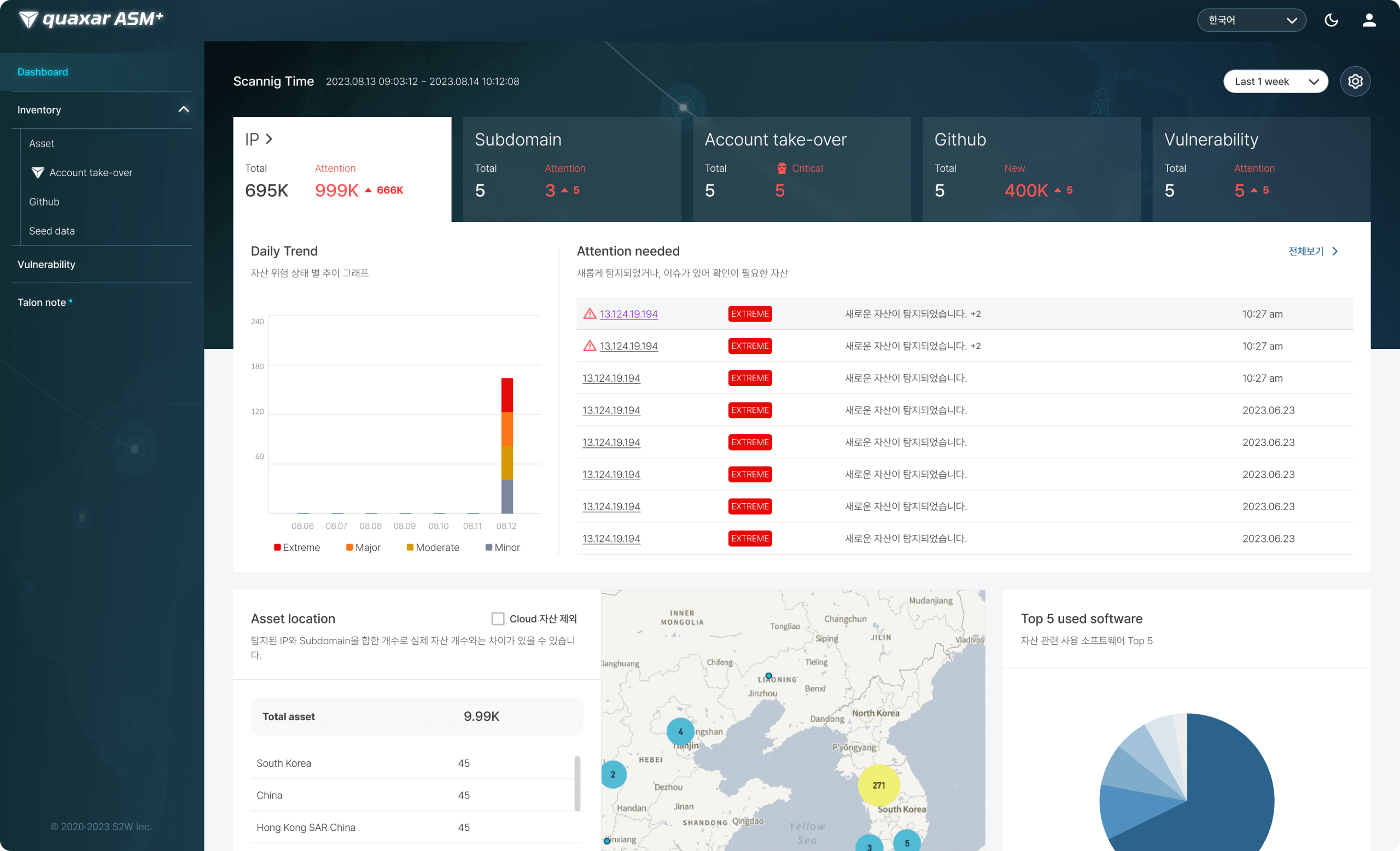Click the Critical skull icon in Account take-over card

(782, 168)
